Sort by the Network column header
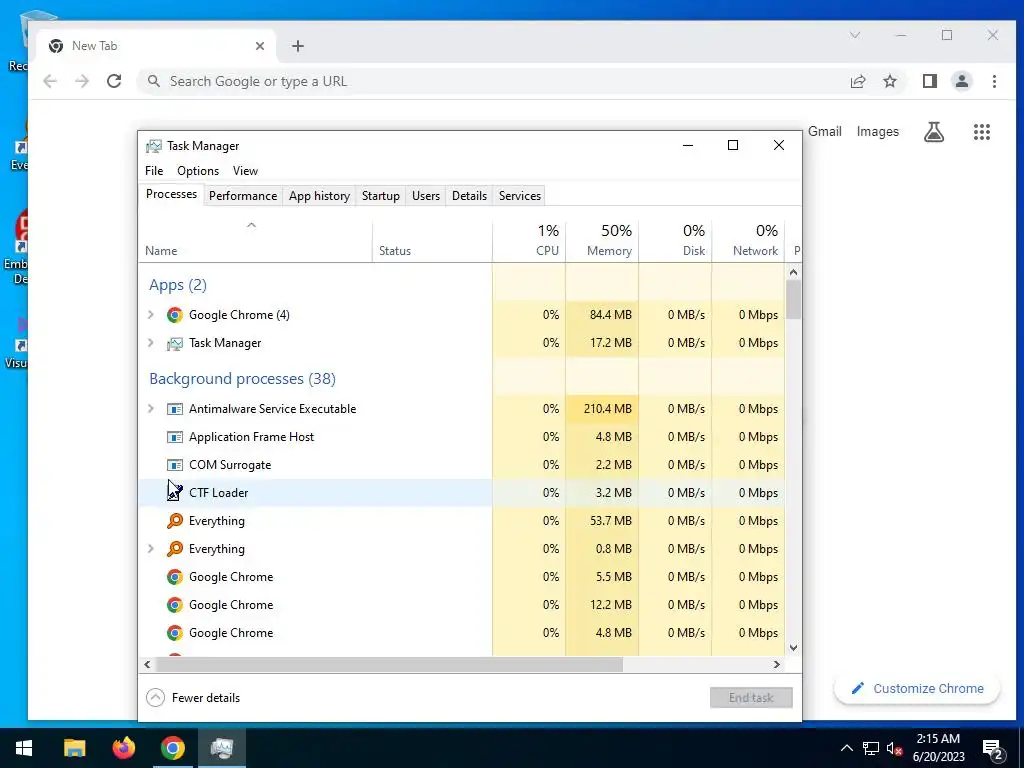The width and height of the screenshot is (1024, 768). [748, 240]
